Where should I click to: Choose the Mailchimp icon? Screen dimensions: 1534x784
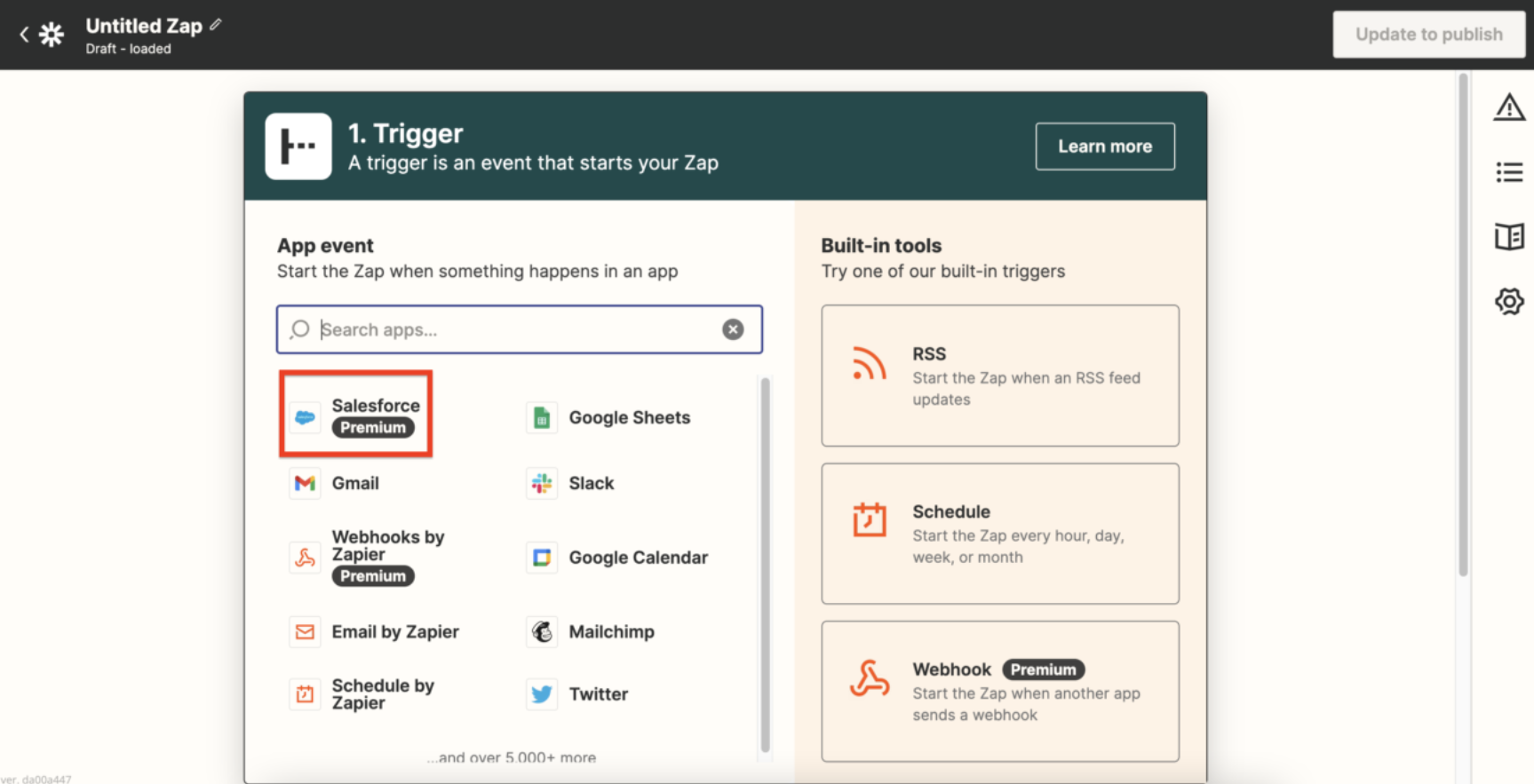[542, 632]
